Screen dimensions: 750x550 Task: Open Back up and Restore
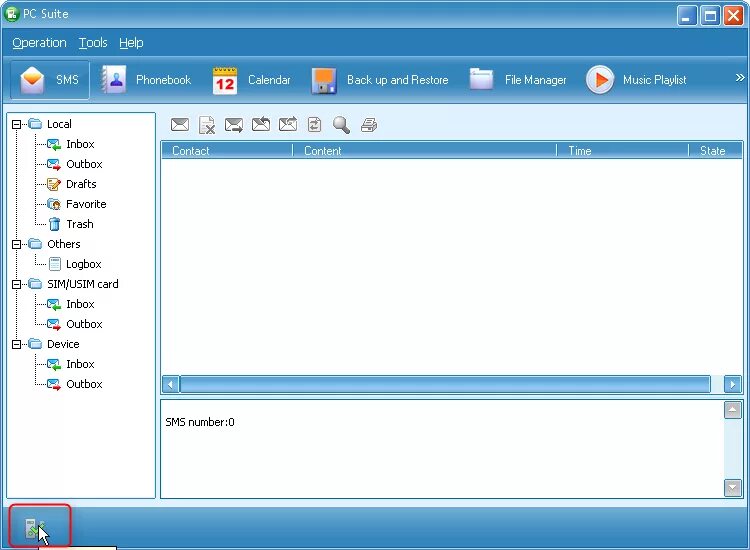click(x=380, y=80)
